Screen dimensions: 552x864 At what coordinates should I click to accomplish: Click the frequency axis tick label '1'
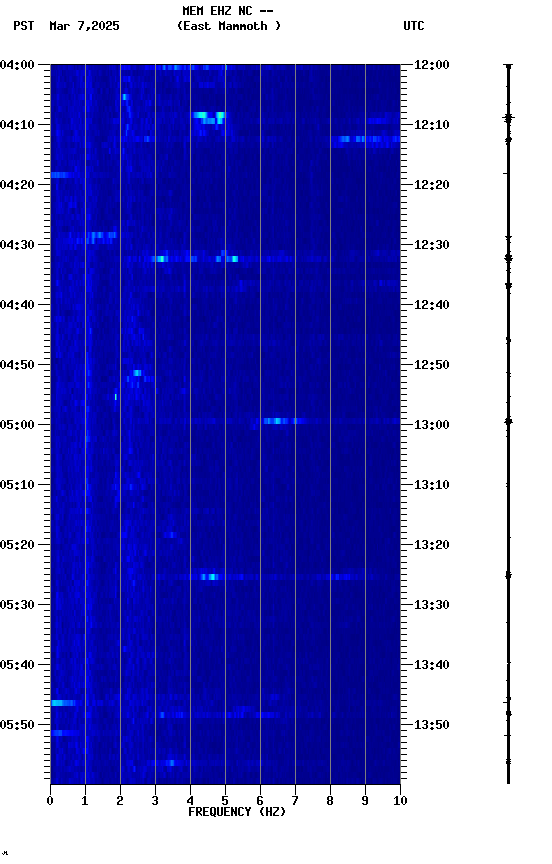[x=85, y=801]
